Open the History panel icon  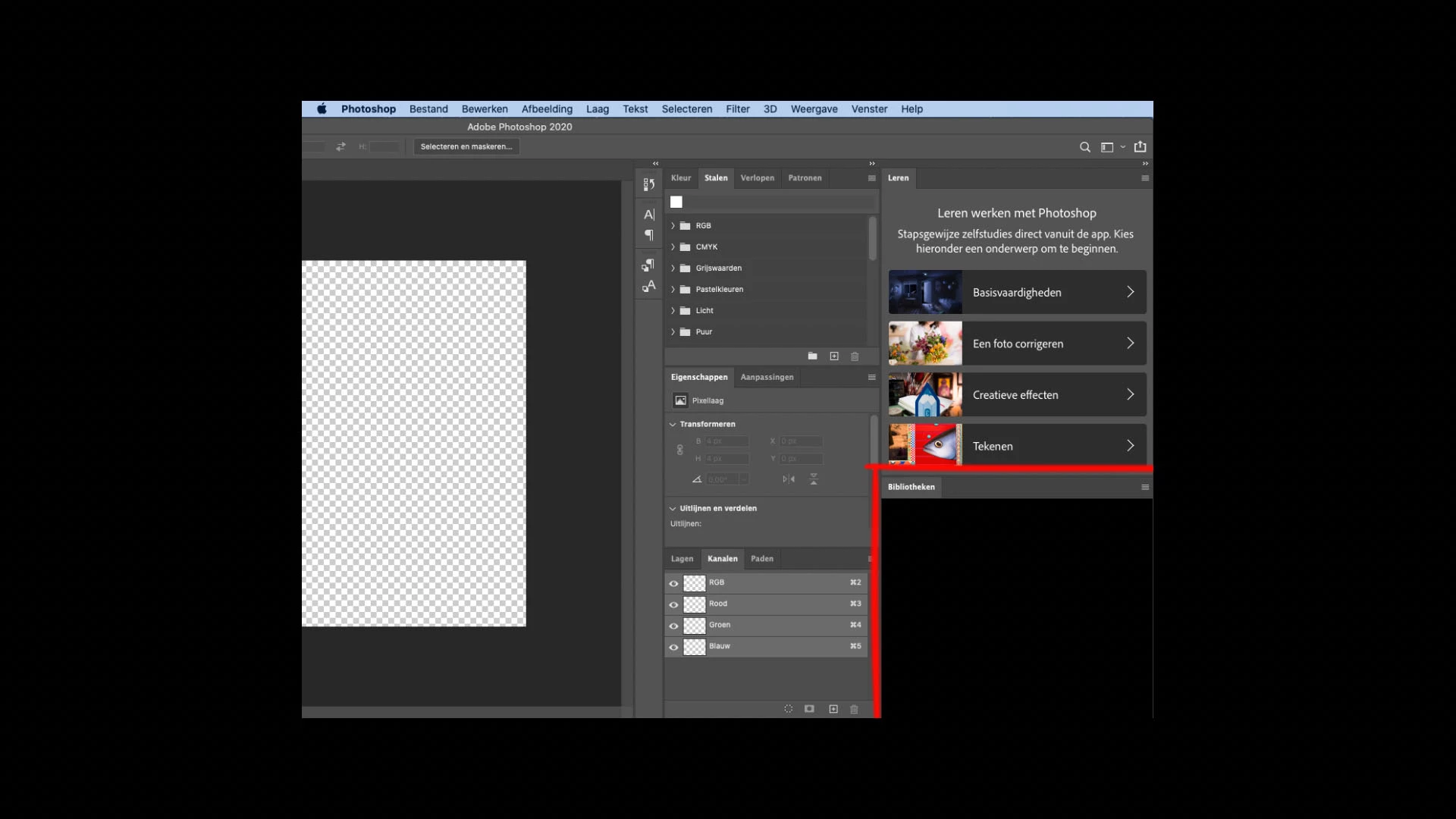tap(648, 184)
